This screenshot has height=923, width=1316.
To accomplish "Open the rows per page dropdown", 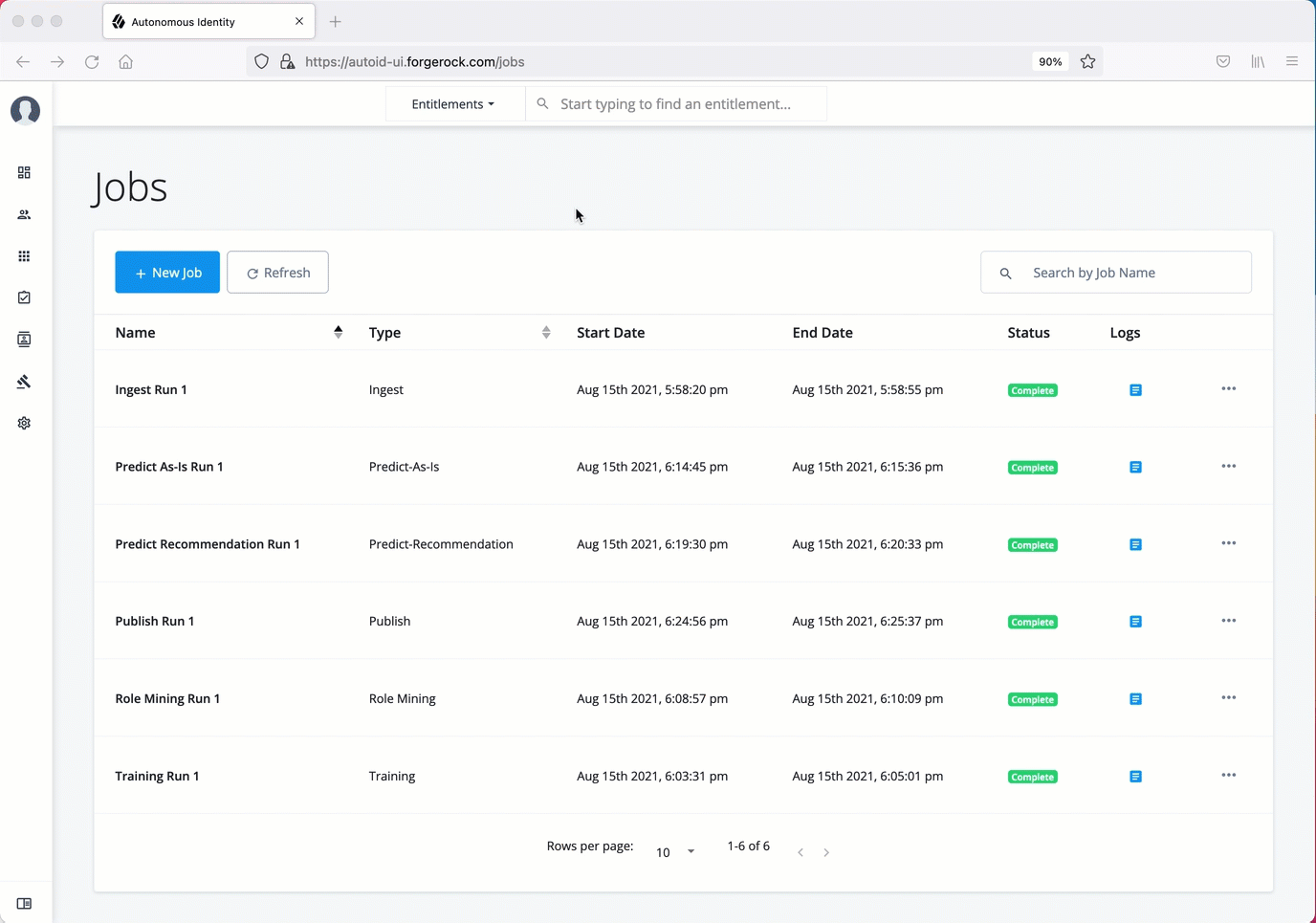I will click(675, 852).
